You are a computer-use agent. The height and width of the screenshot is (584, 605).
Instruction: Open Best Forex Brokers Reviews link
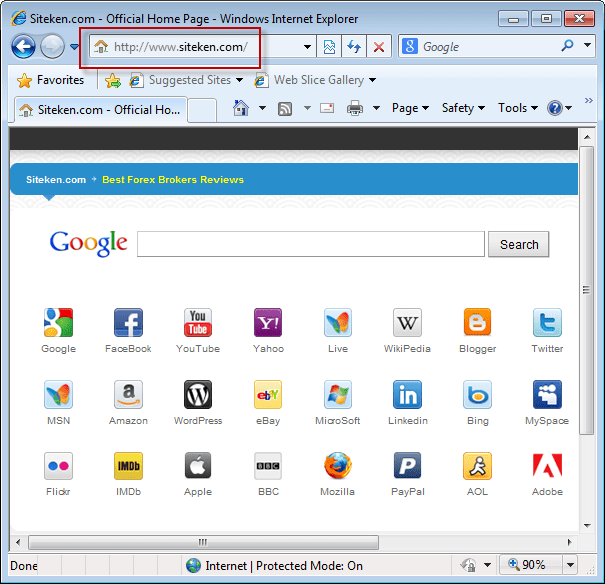tap(173, 180)
